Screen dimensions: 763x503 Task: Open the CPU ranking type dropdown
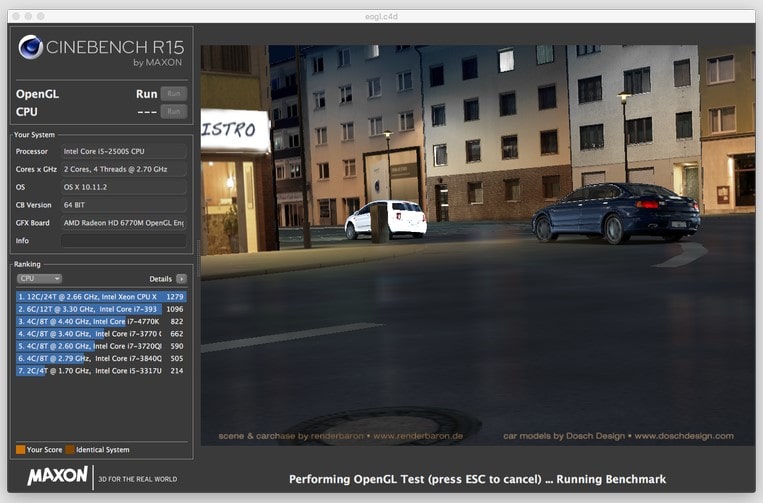pos(40,279)
